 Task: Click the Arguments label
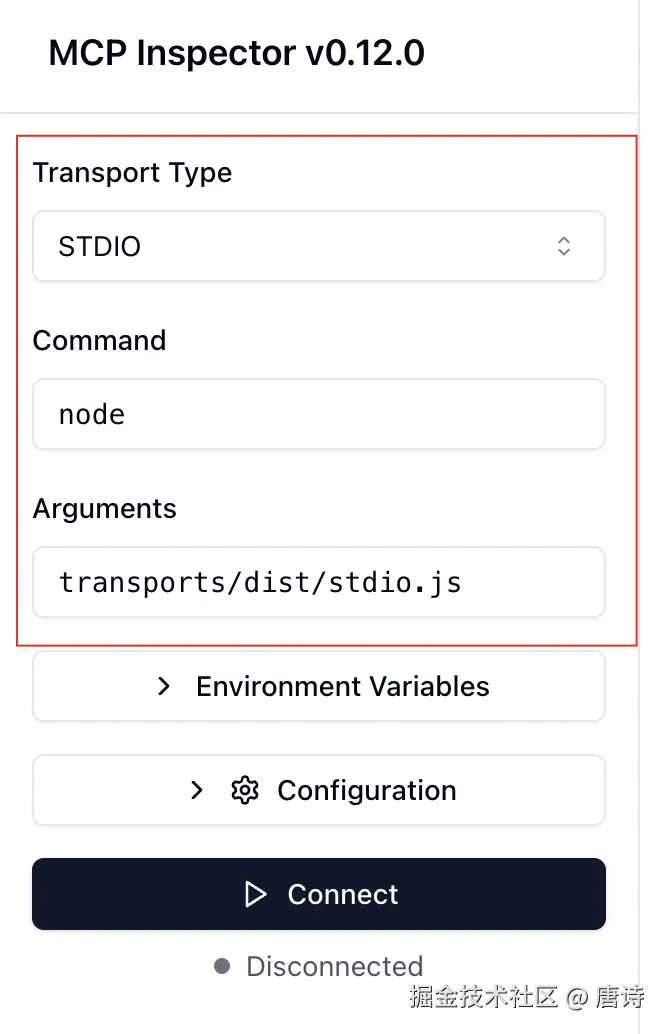click(104, 509)
